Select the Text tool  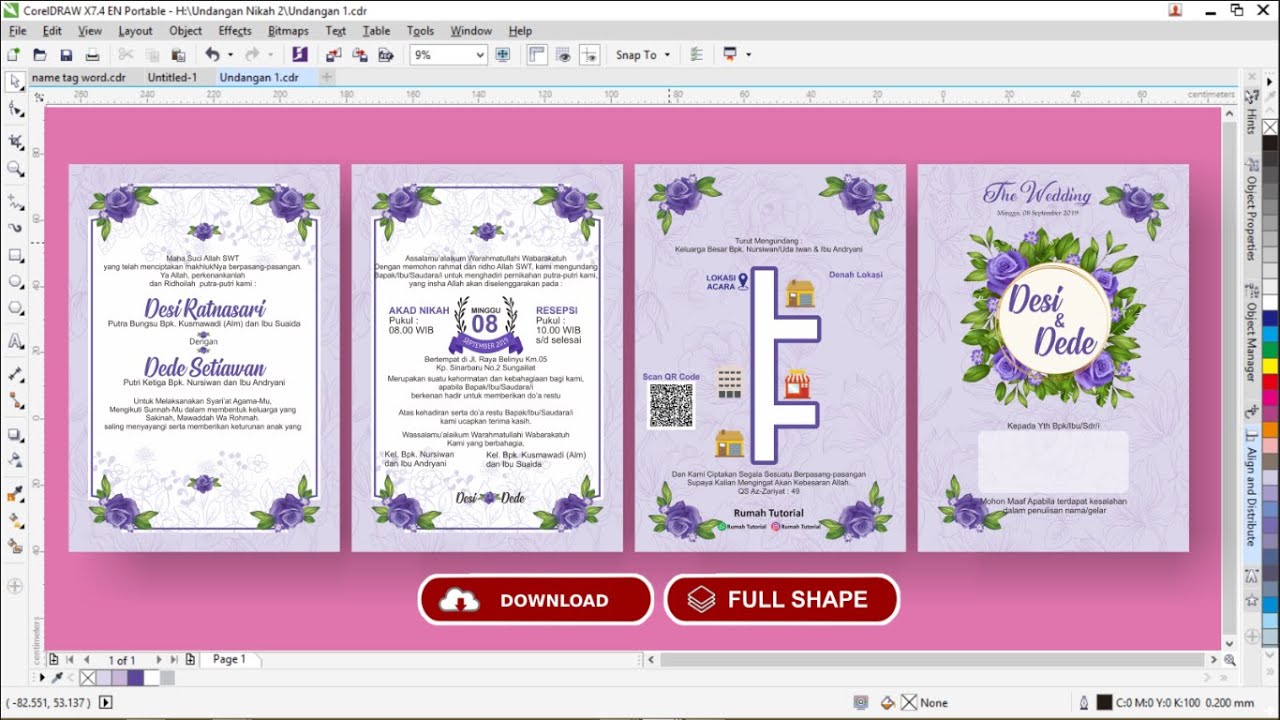tap(15, 341)
